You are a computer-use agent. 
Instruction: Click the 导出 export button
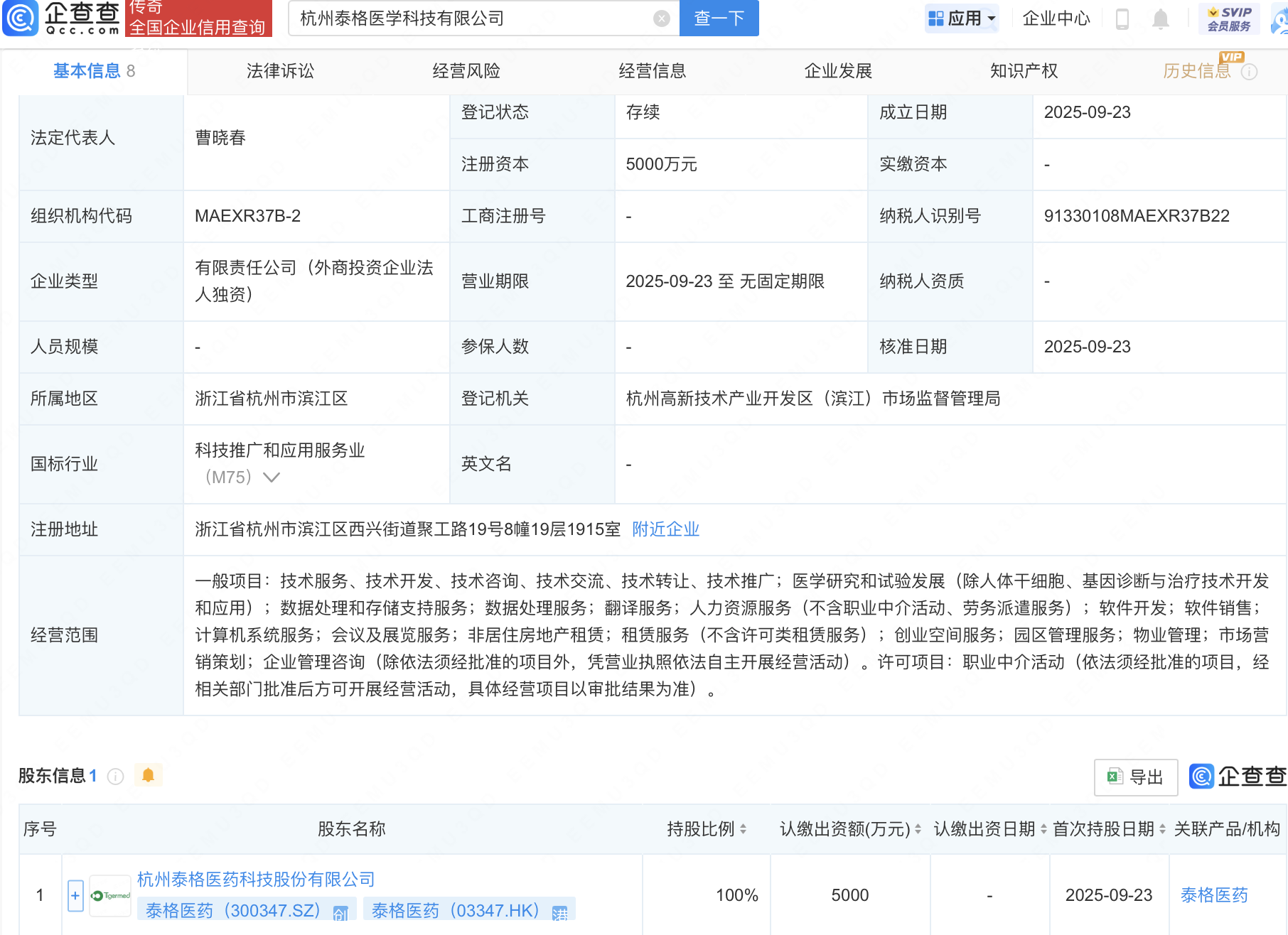click(1136, 777)
